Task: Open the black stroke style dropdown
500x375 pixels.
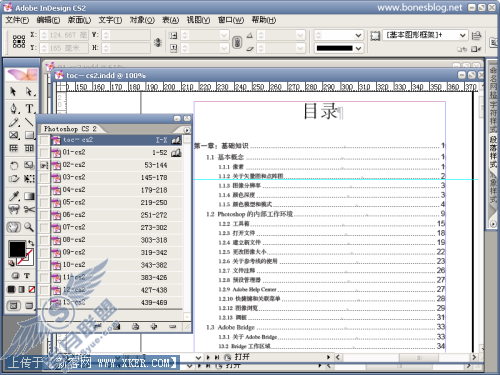Action: point(358,49)
